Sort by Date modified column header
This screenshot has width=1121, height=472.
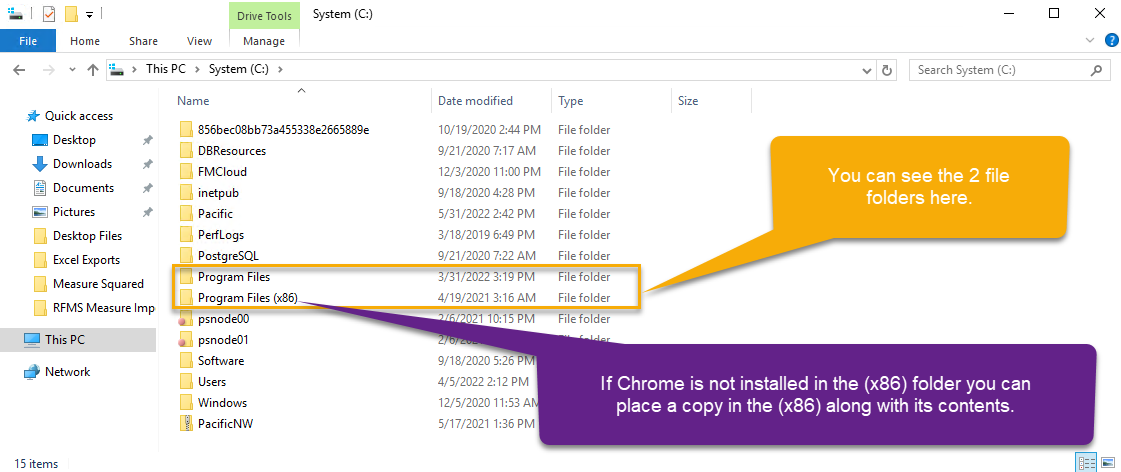click(475, 101)
